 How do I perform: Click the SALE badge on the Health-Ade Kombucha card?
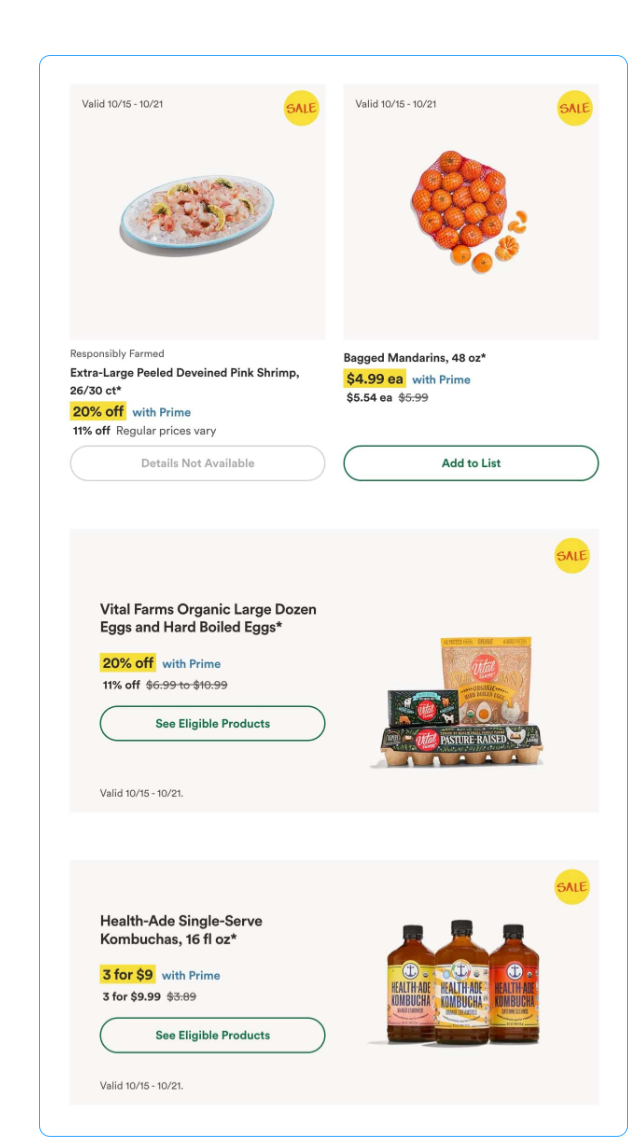point(572,887)
